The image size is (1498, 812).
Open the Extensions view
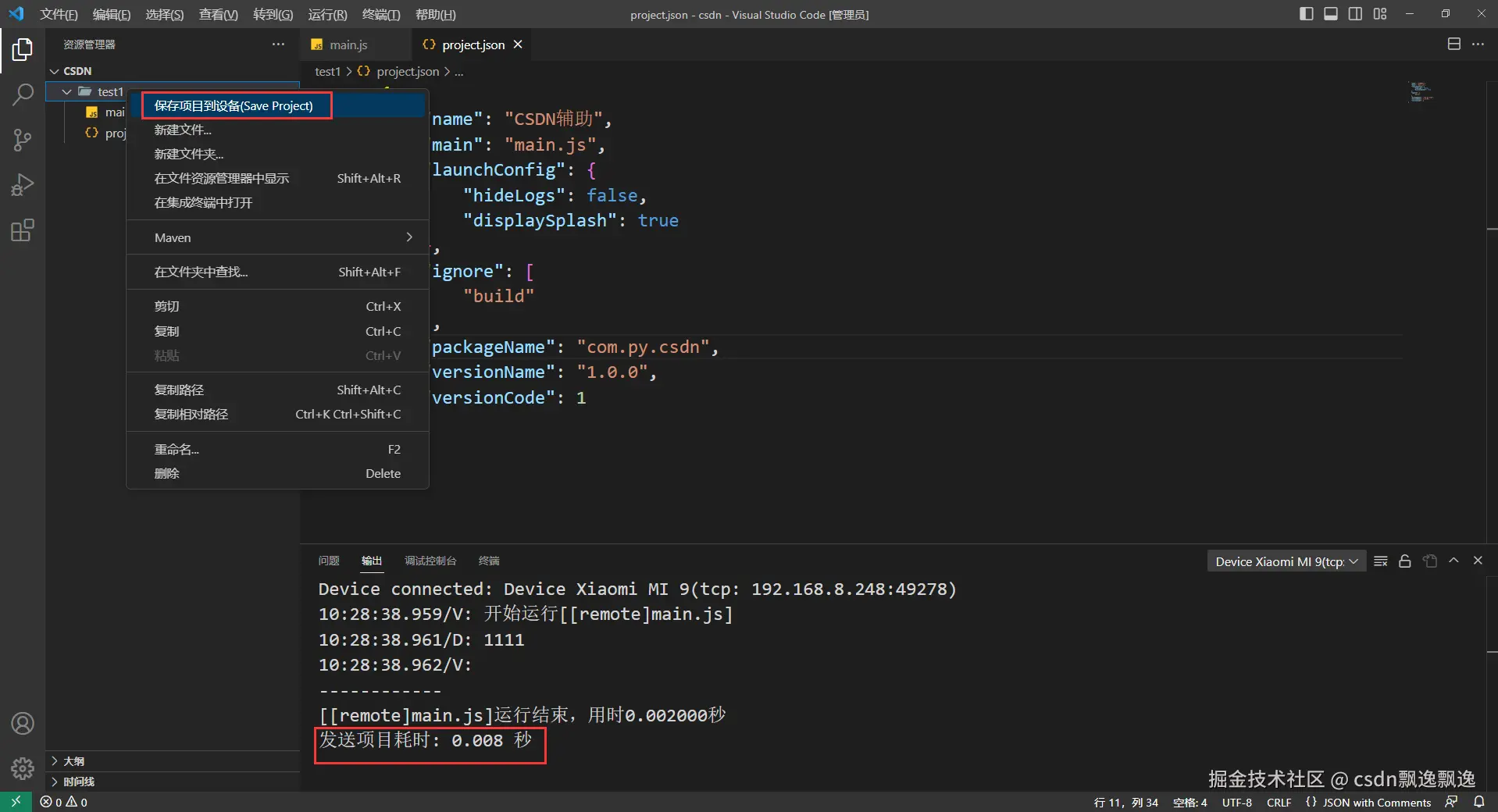coord(23,230)
